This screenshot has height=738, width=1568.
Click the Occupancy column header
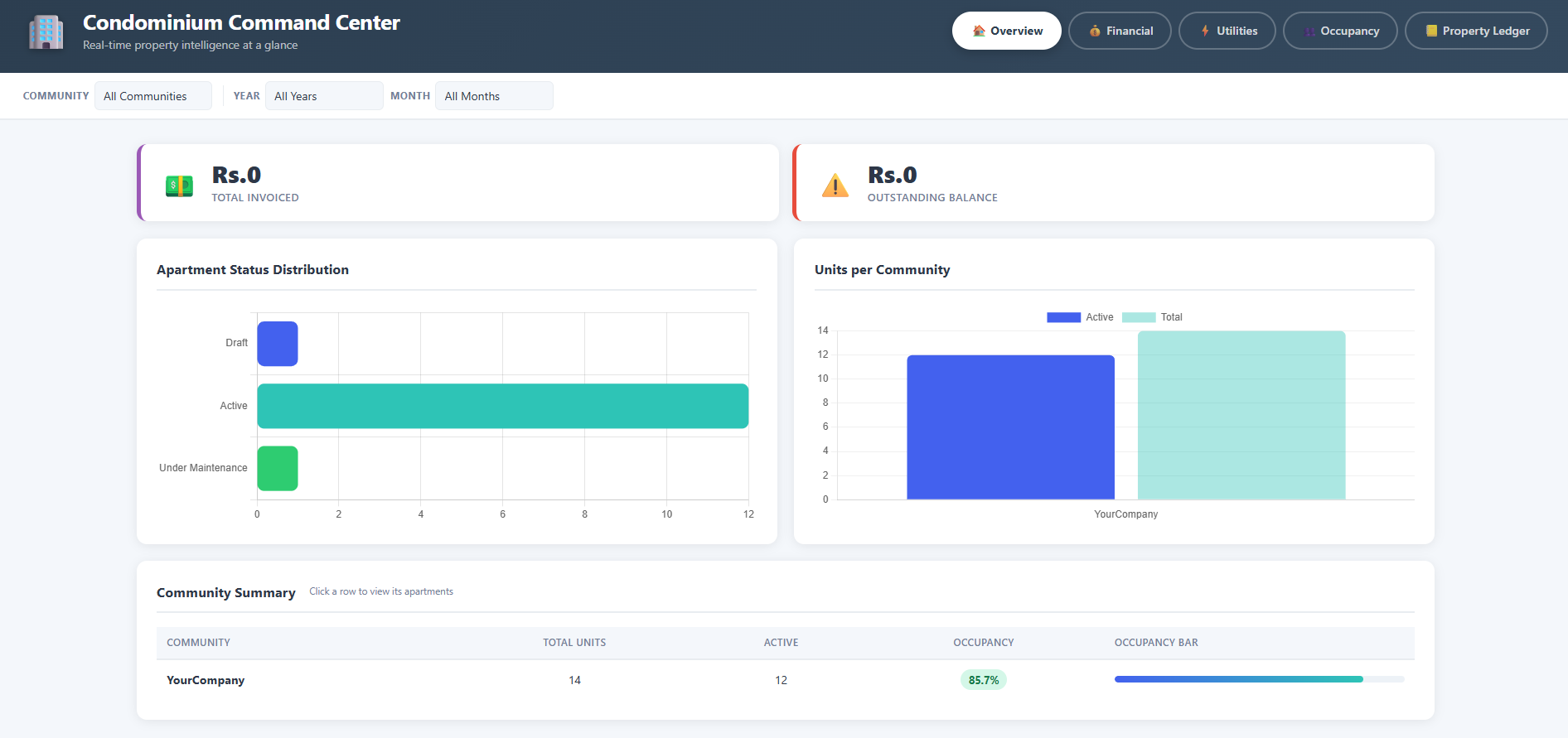click(x=984, y=643)
